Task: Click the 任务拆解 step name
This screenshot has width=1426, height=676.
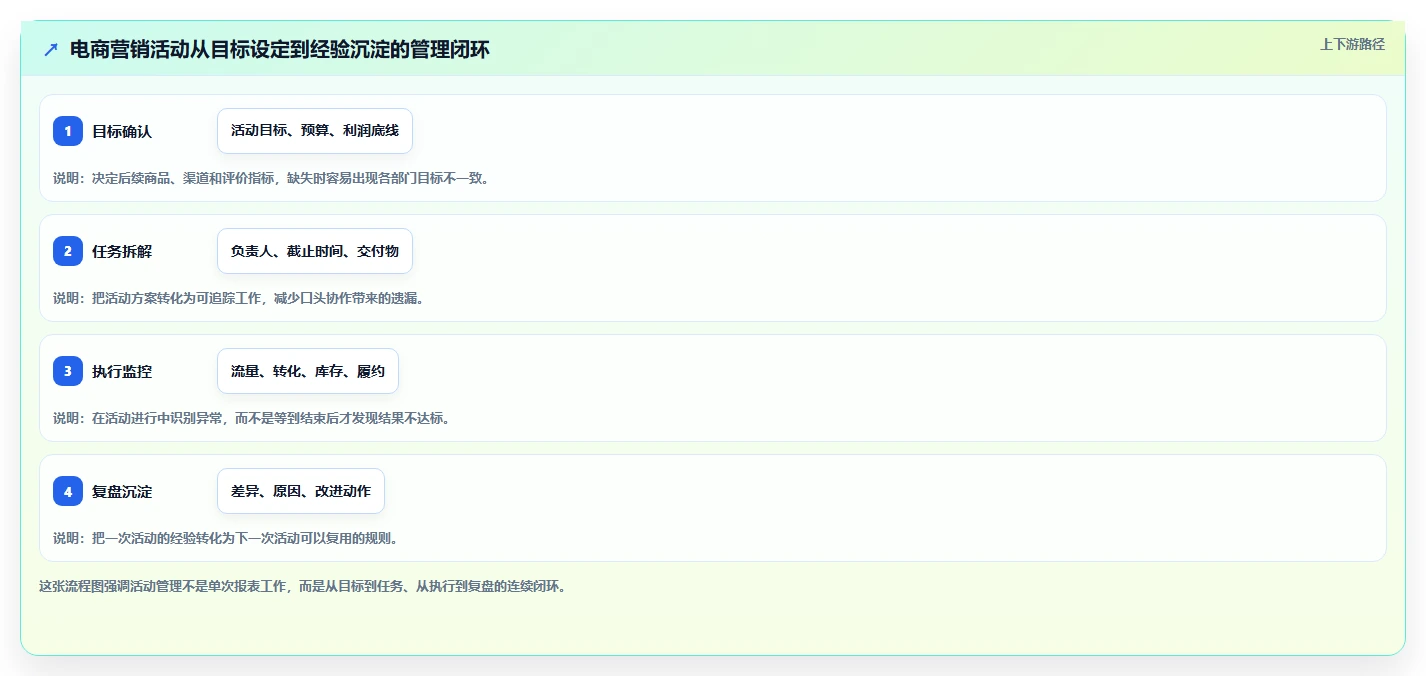Action: [122, 251]
